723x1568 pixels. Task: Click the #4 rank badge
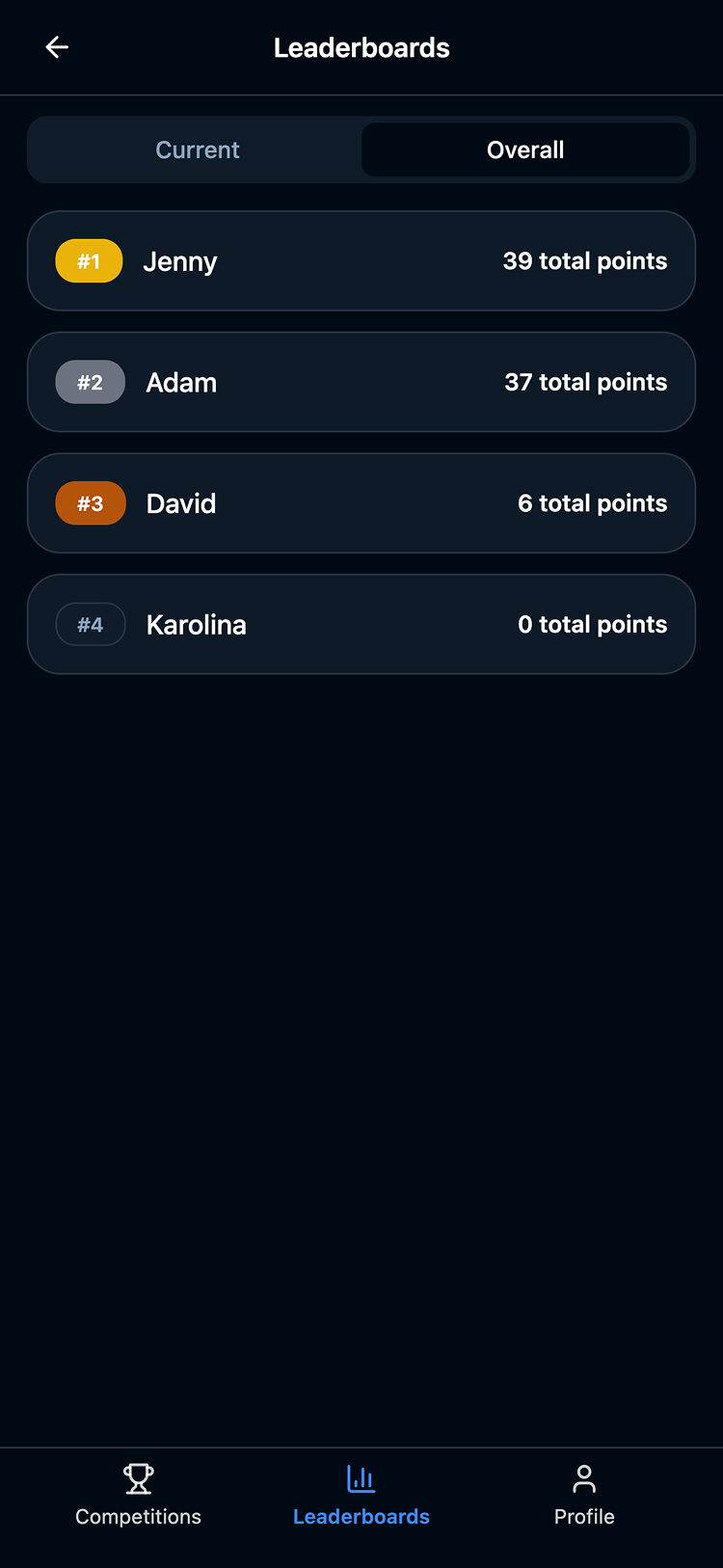90,625
